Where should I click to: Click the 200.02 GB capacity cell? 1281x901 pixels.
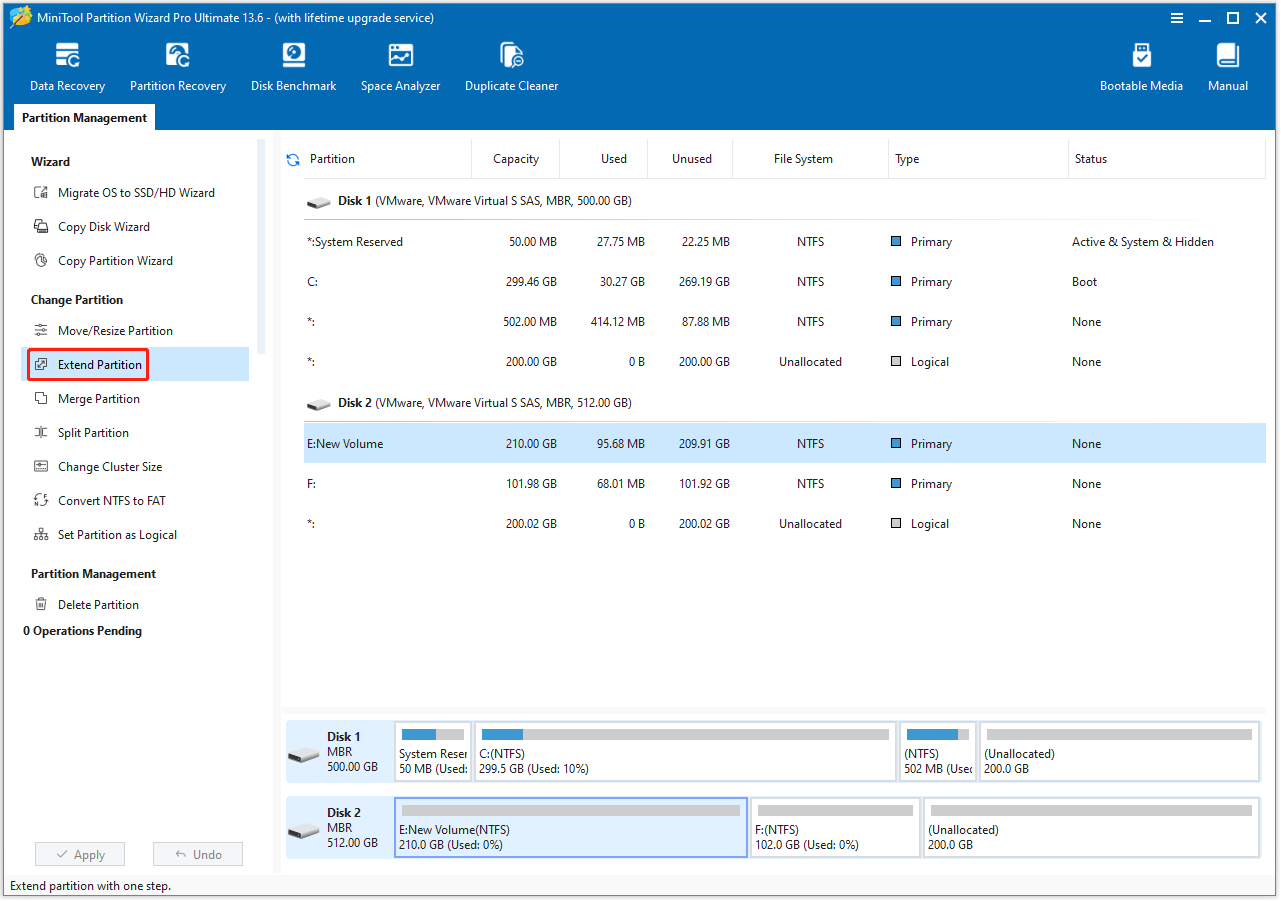(x=531, y=524)
